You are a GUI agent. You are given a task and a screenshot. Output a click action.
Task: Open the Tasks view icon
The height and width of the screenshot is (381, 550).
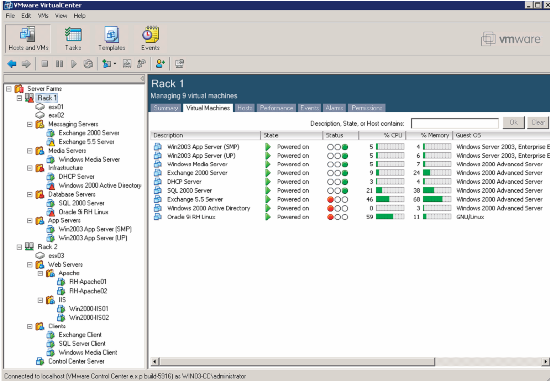pos(73,39)
